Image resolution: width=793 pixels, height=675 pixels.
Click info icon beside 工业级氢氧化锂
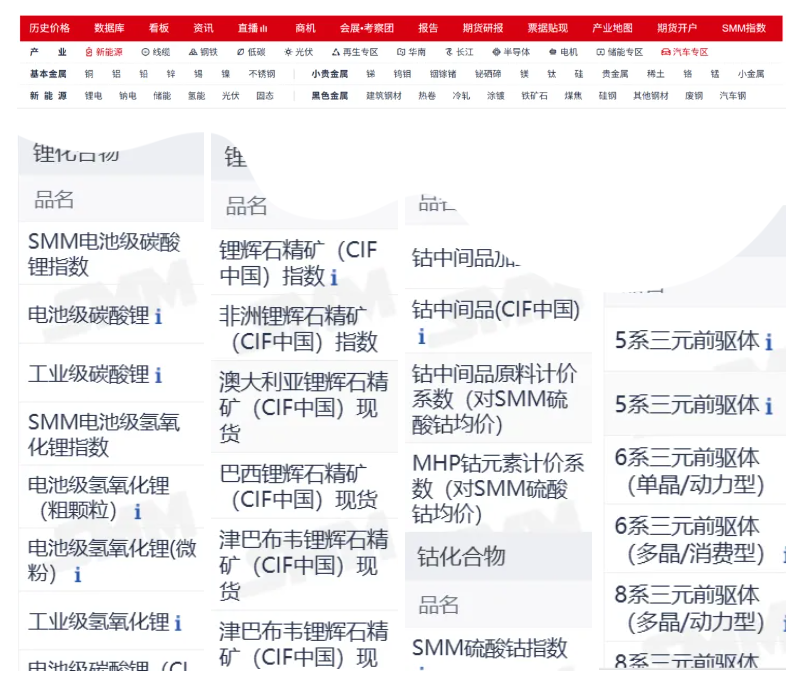coord(178,623)
